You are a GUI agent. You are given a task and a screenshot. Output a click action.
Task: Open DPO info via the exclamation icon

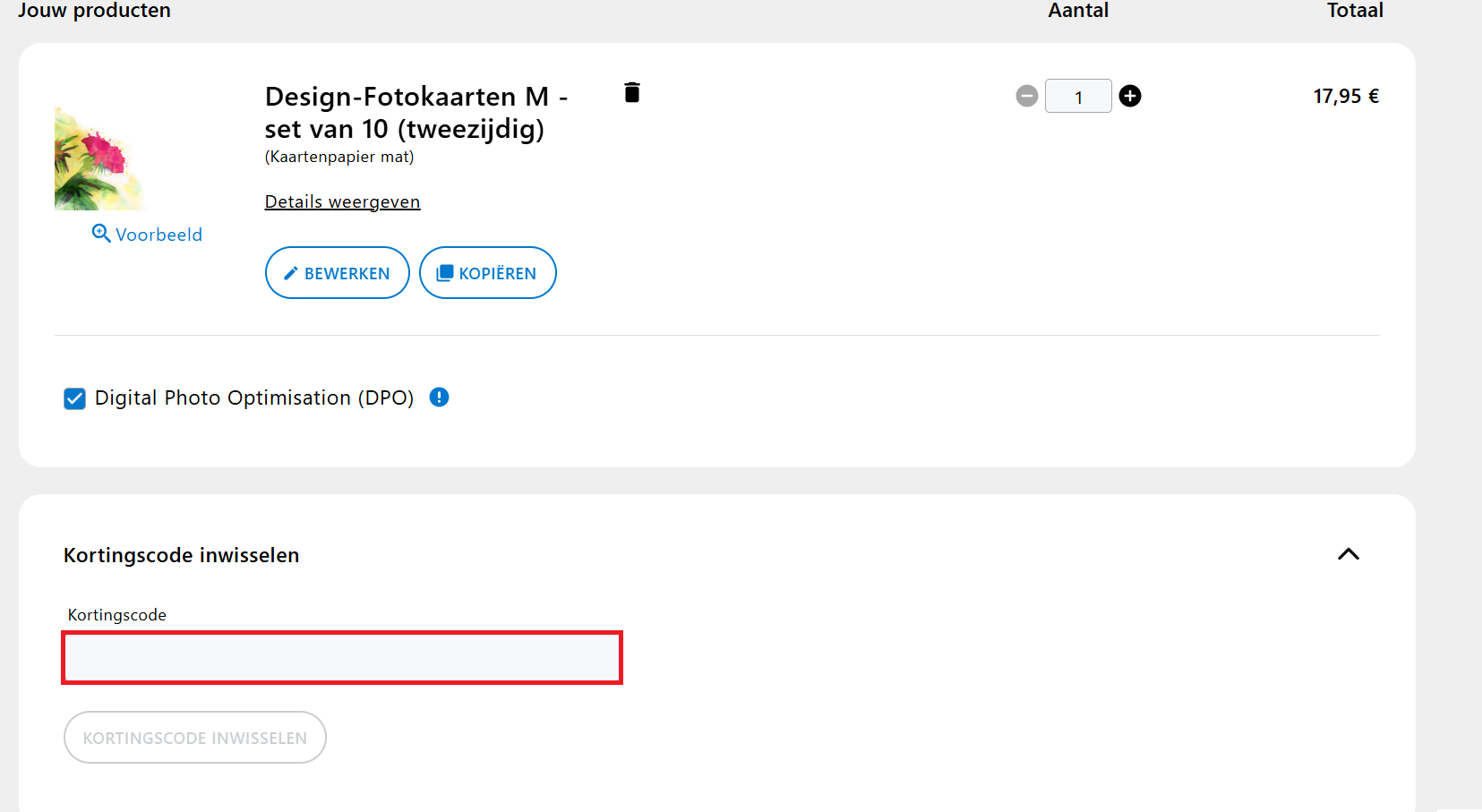[439, 397]
